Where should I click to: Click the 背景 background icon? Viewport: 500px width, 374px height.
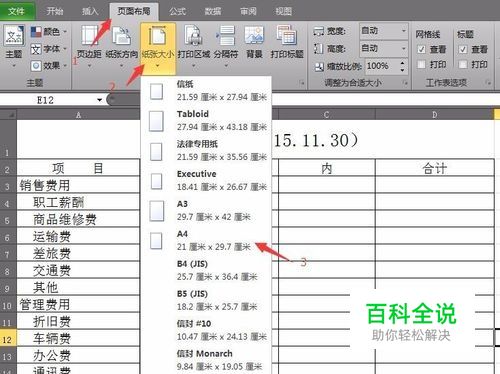254,35
